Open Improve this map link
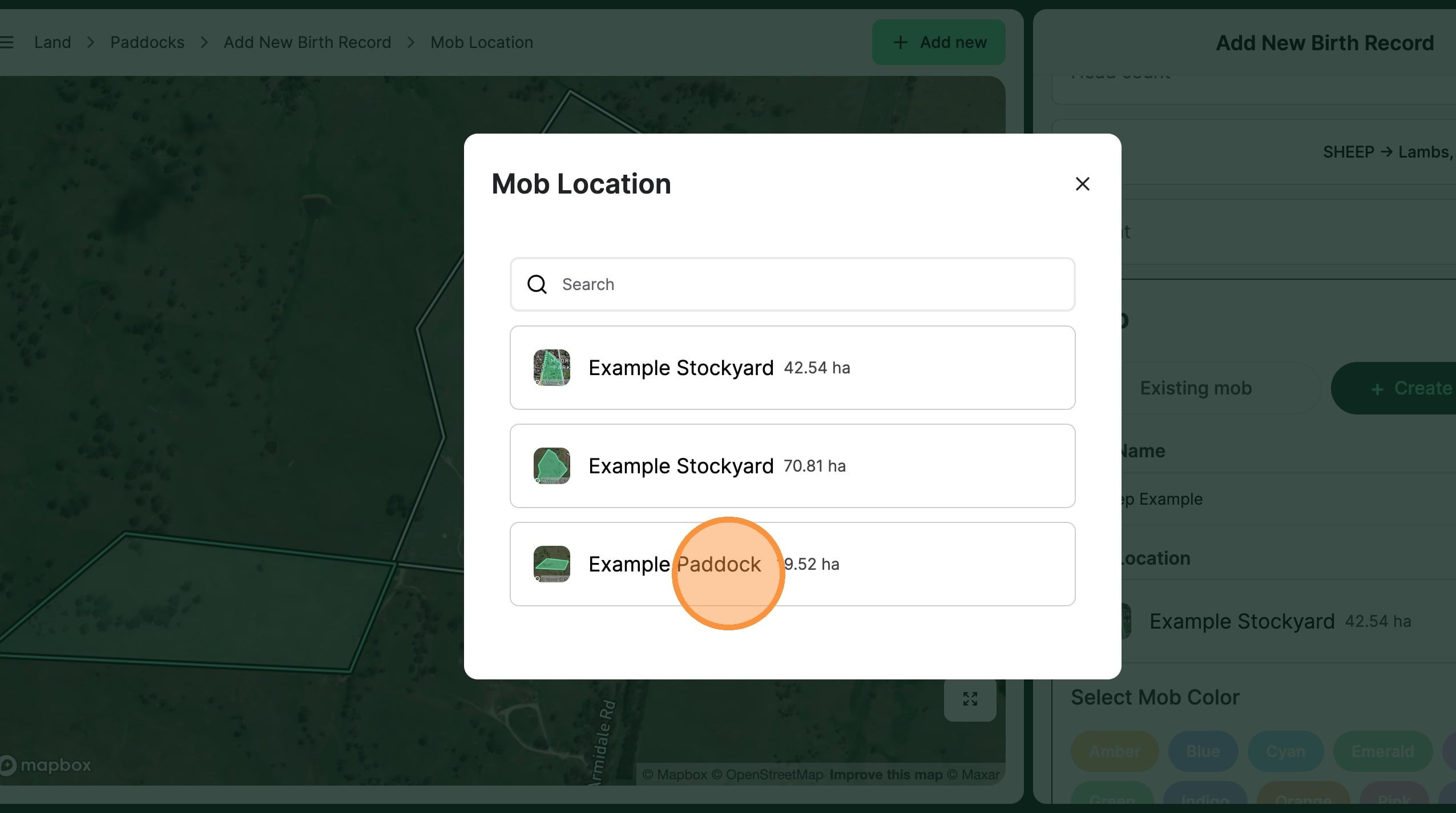Image resolution: width=1456 pixels, height=813 pixels. pyautogui.click(x=885, y=775)
